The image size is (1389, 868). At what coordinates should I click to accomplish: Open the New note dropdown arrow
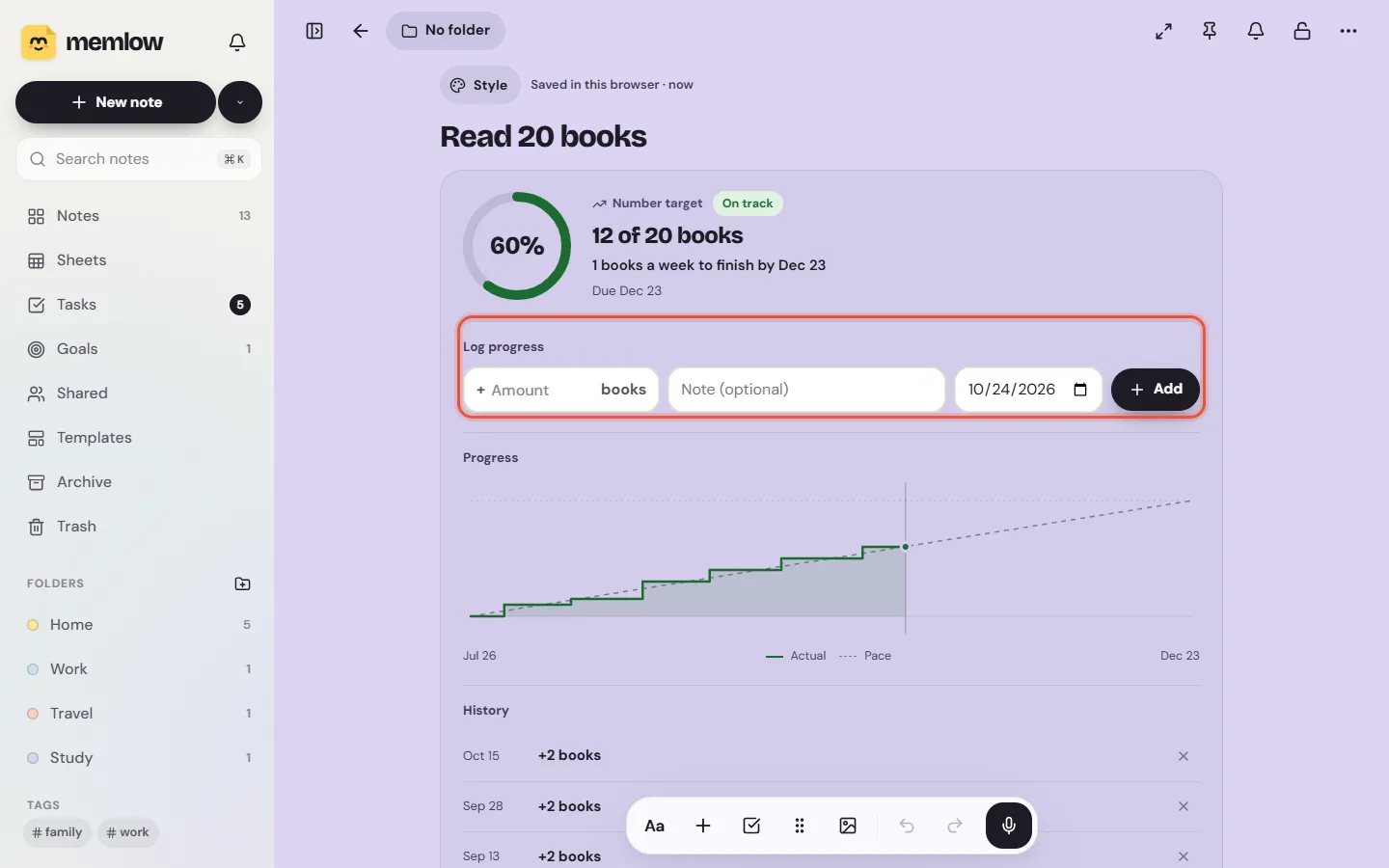[x=240, y=102]
